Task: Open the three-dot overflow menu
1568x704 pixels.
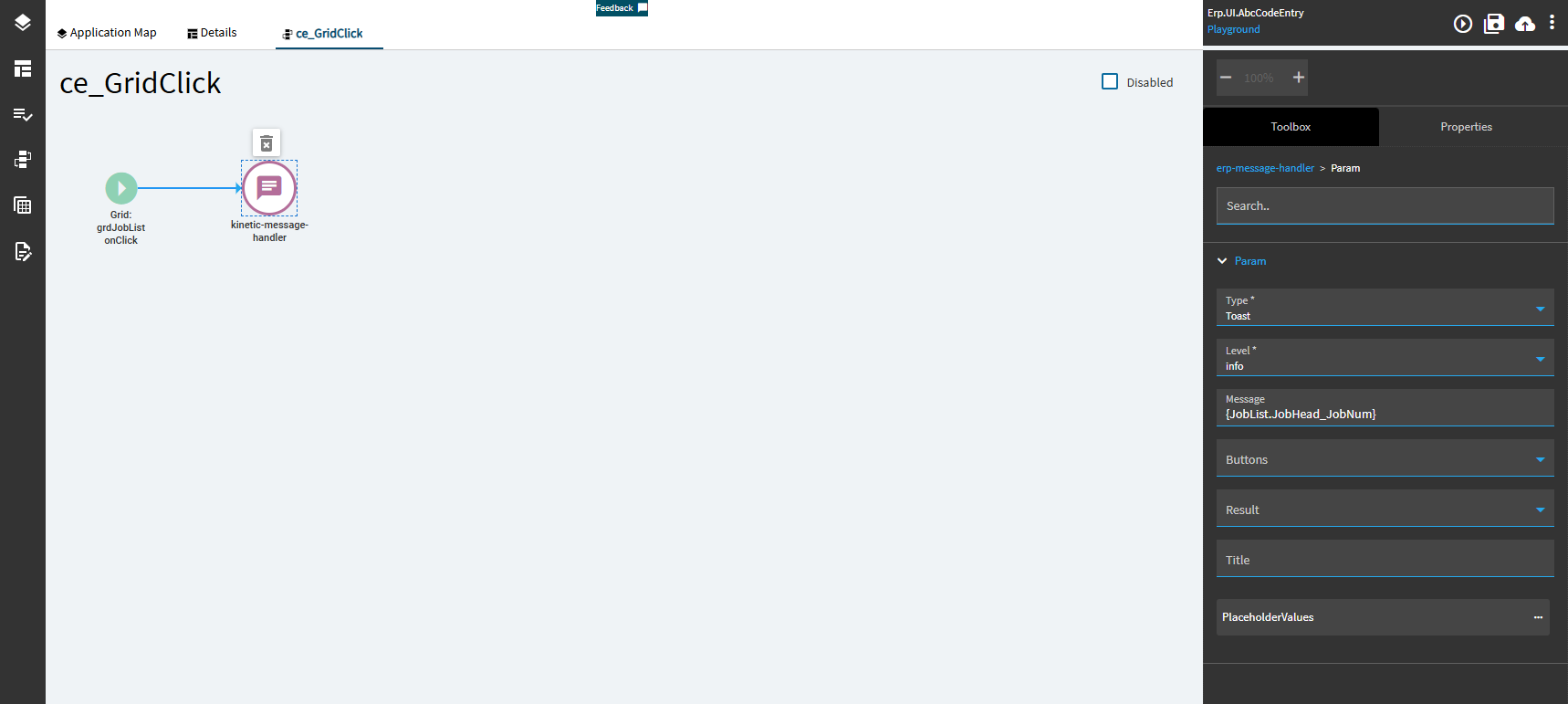Action: (1552, 23)
